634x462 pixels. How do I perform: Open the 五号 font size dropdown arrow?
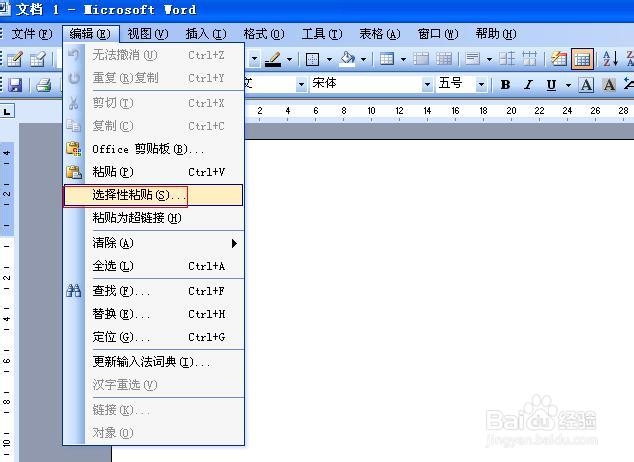tap(481, 84)
